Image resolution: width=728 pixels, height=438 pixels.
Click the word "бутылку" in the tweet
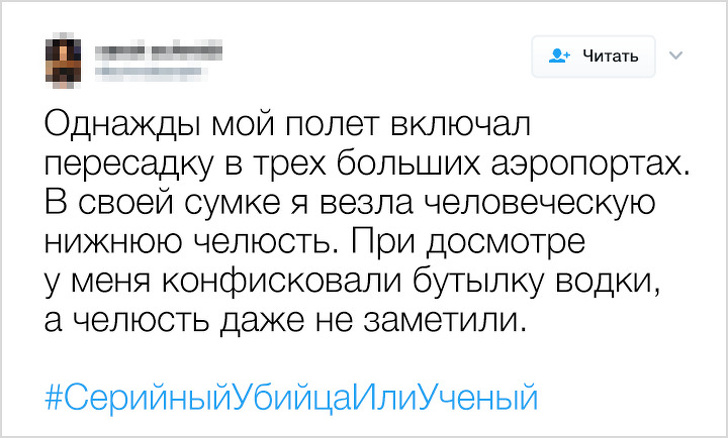point(484,281)
